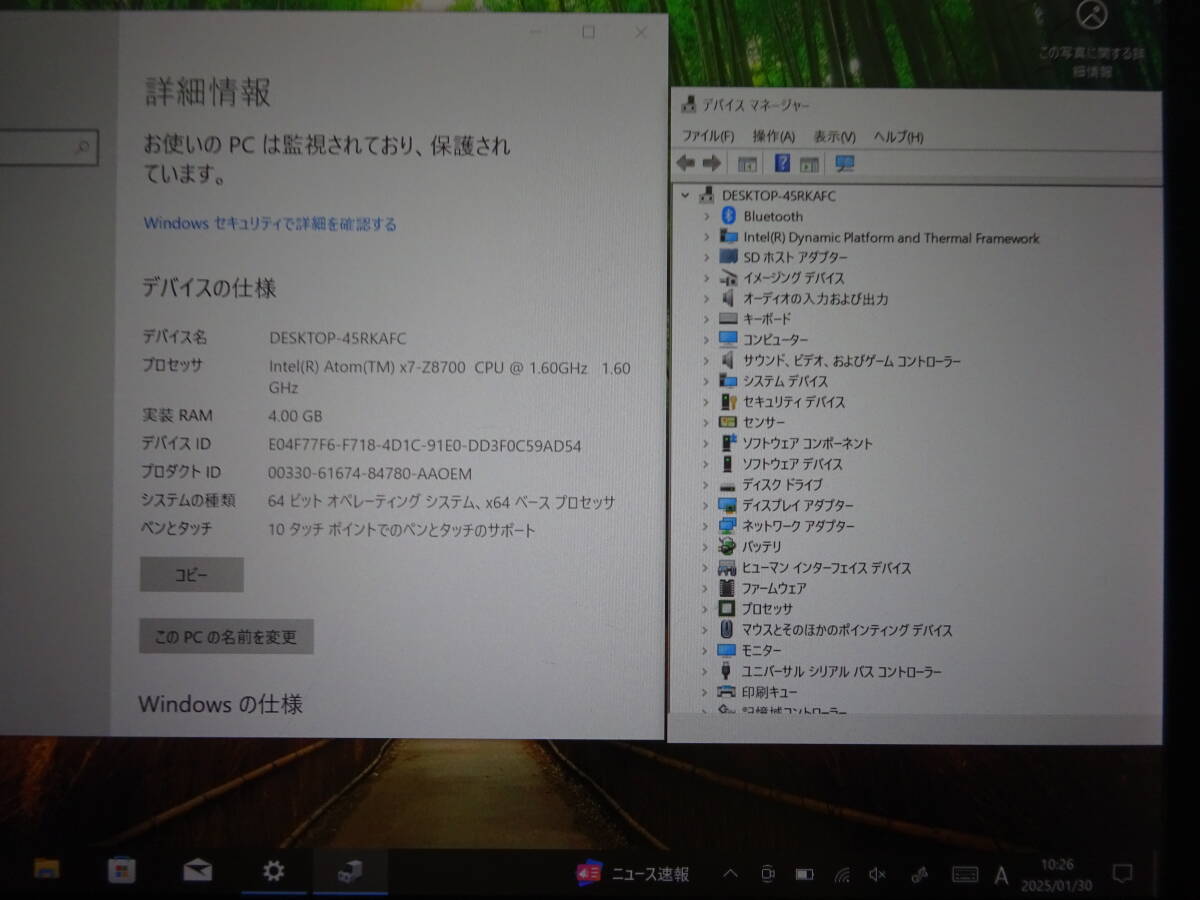
Task: Open the ヘルプ(H) menu
Action: pyautogui.click(x=898, y=136)
